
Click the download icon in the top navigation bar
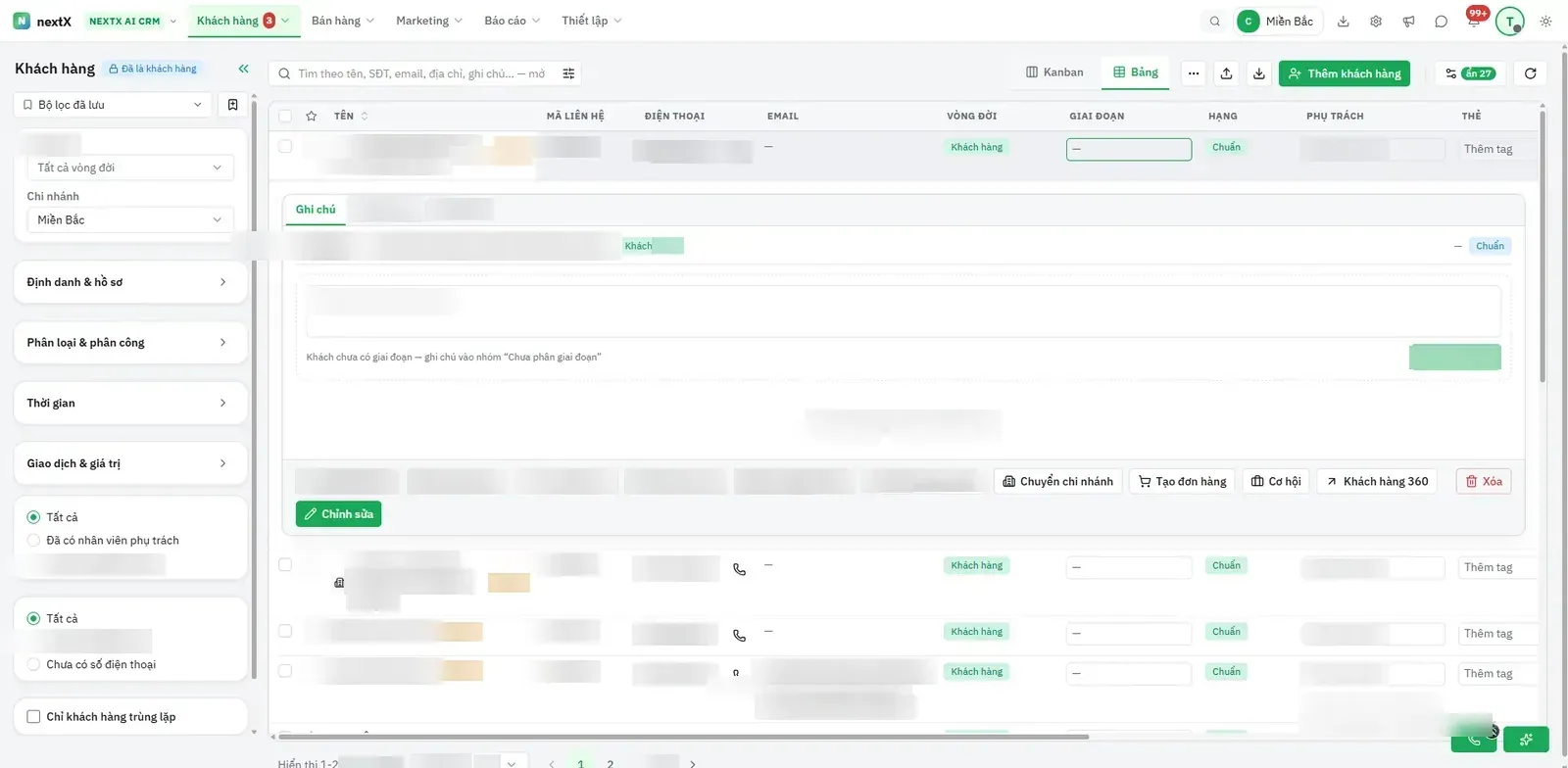1344,21
